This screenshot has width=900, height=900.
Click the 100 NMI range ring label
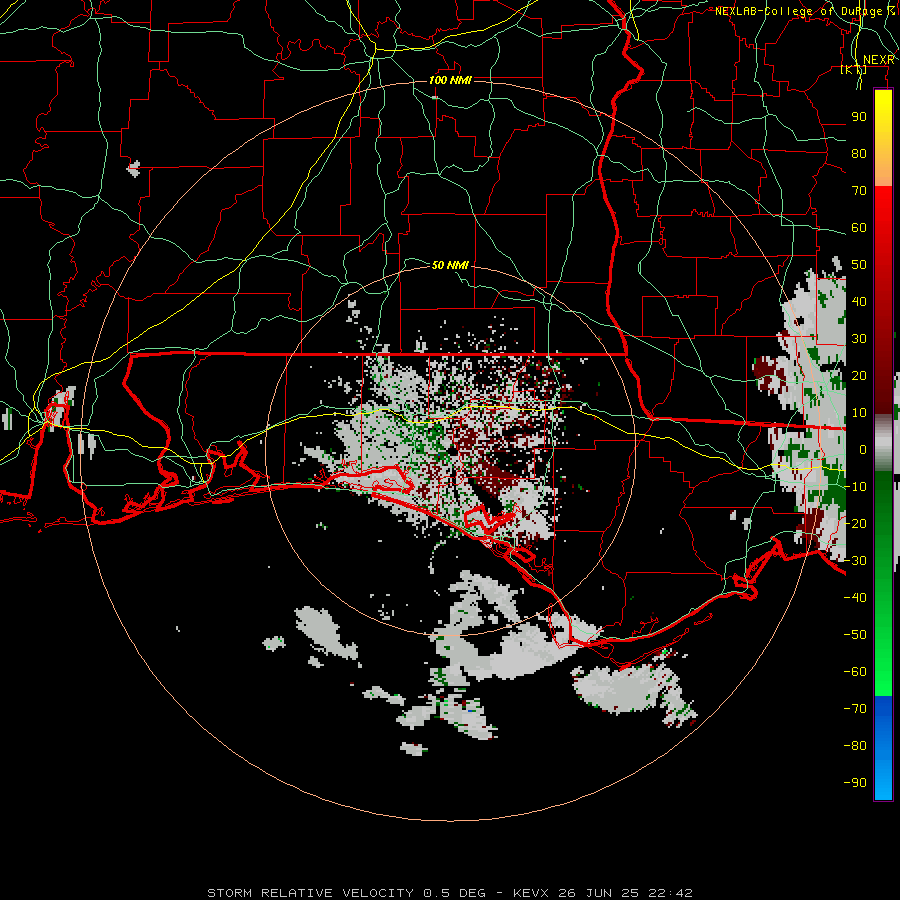pyautogui.click(x=450, y=80)
